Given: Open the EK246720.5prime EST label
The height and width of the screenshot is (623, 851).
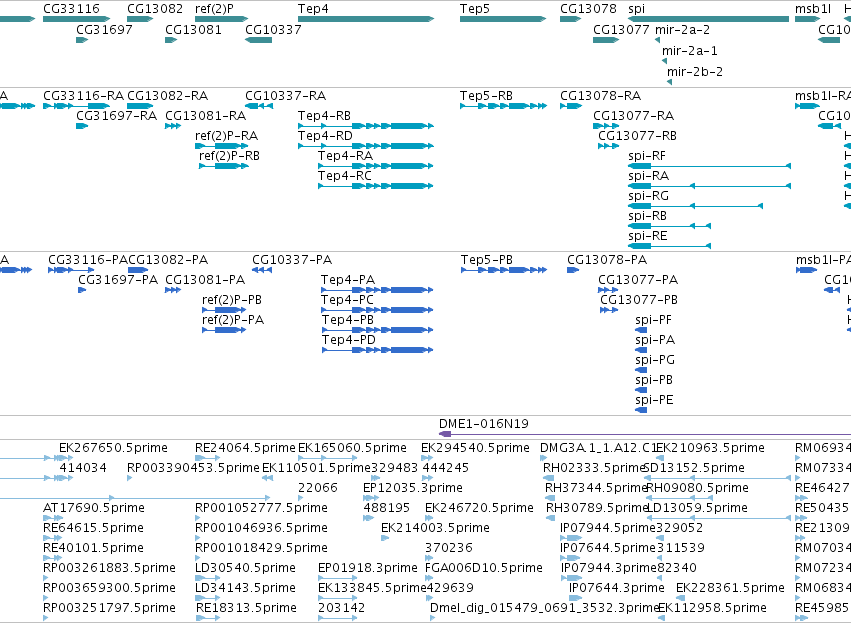Looking at the screenshot, I should (479, 508).
